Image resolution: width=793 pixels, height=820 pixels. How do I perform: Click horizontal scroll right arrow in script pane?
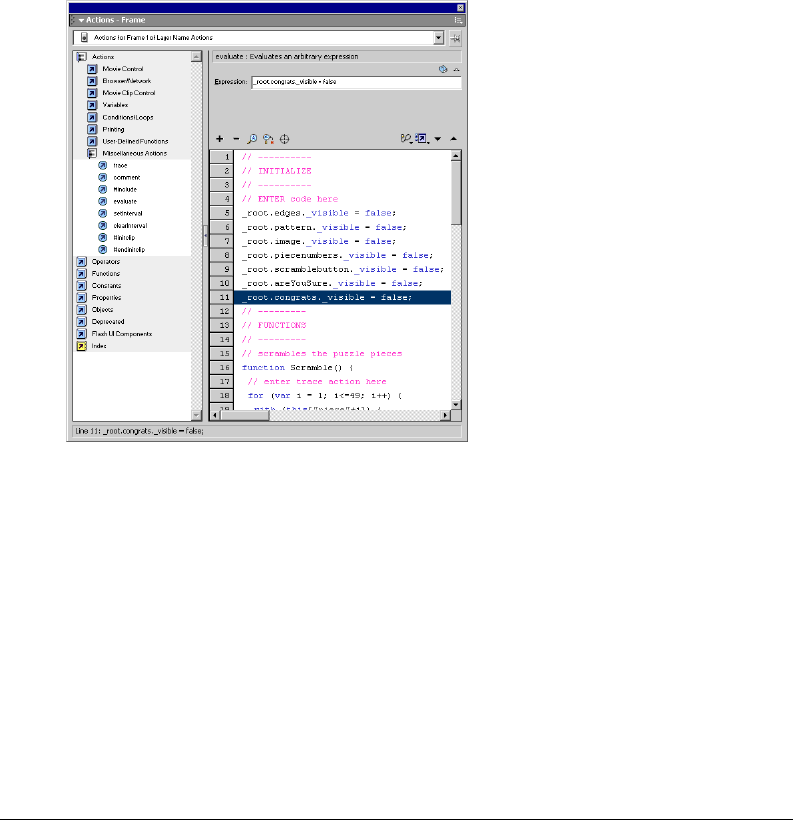coord(445,416)
